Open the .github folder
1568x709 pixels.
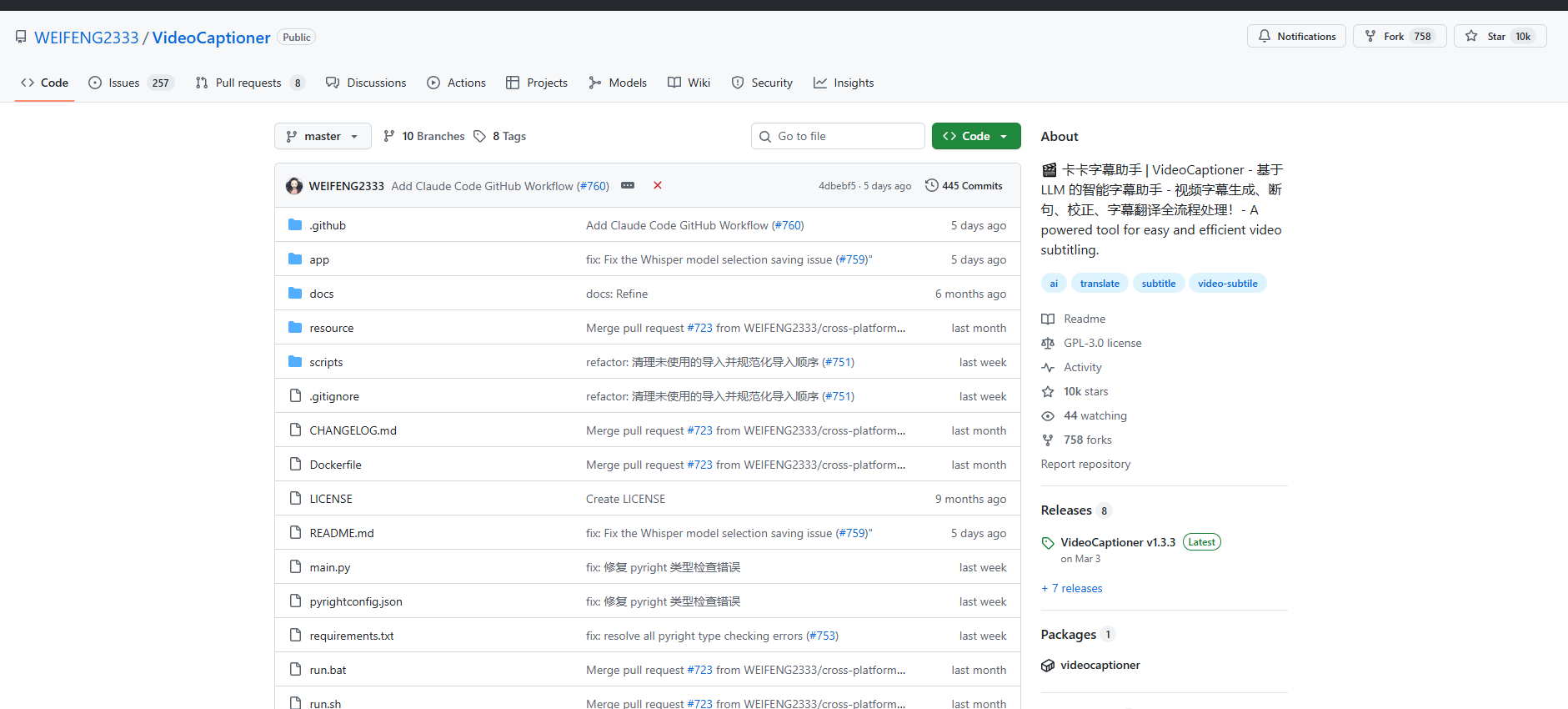coord(328,225)
